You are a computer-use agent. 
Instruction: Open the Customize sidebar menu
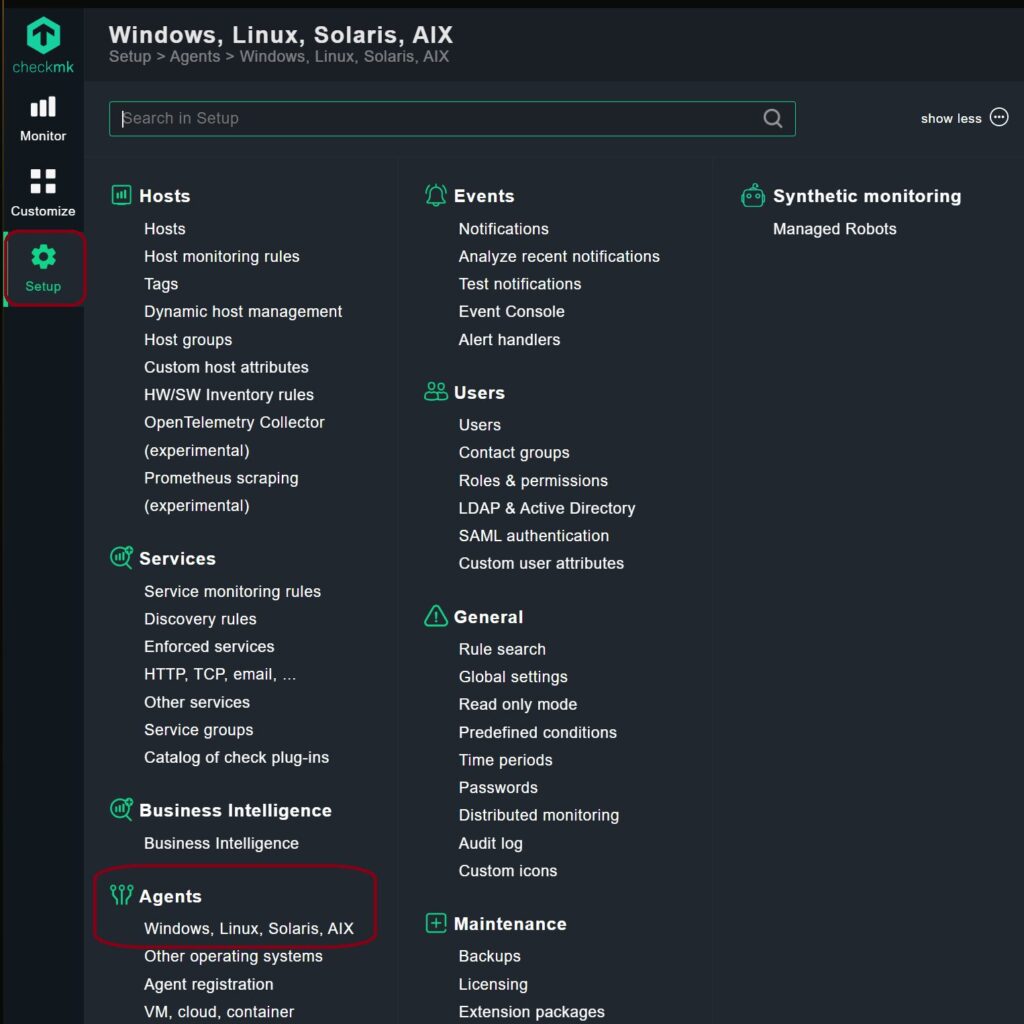pos(43,193)
